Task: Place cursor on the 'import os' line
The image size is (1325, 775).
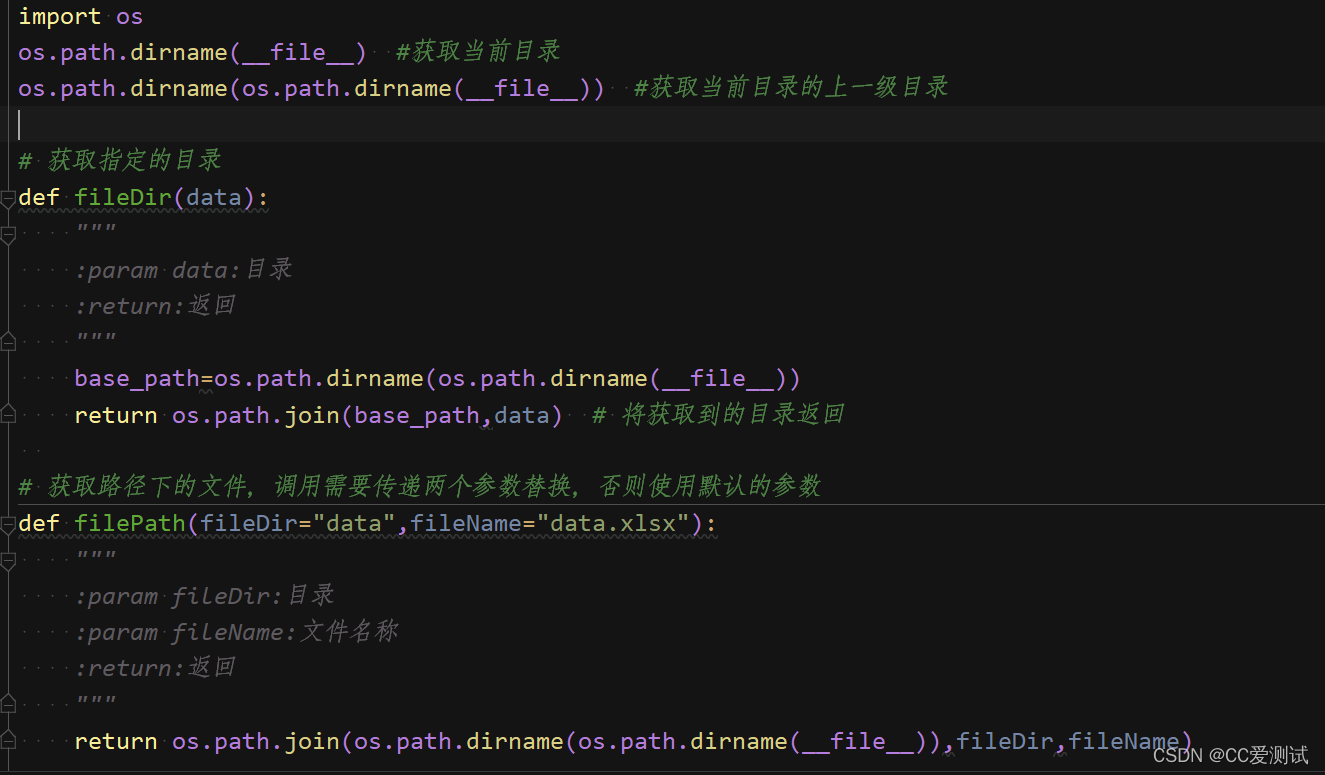Action: (81, 16)
